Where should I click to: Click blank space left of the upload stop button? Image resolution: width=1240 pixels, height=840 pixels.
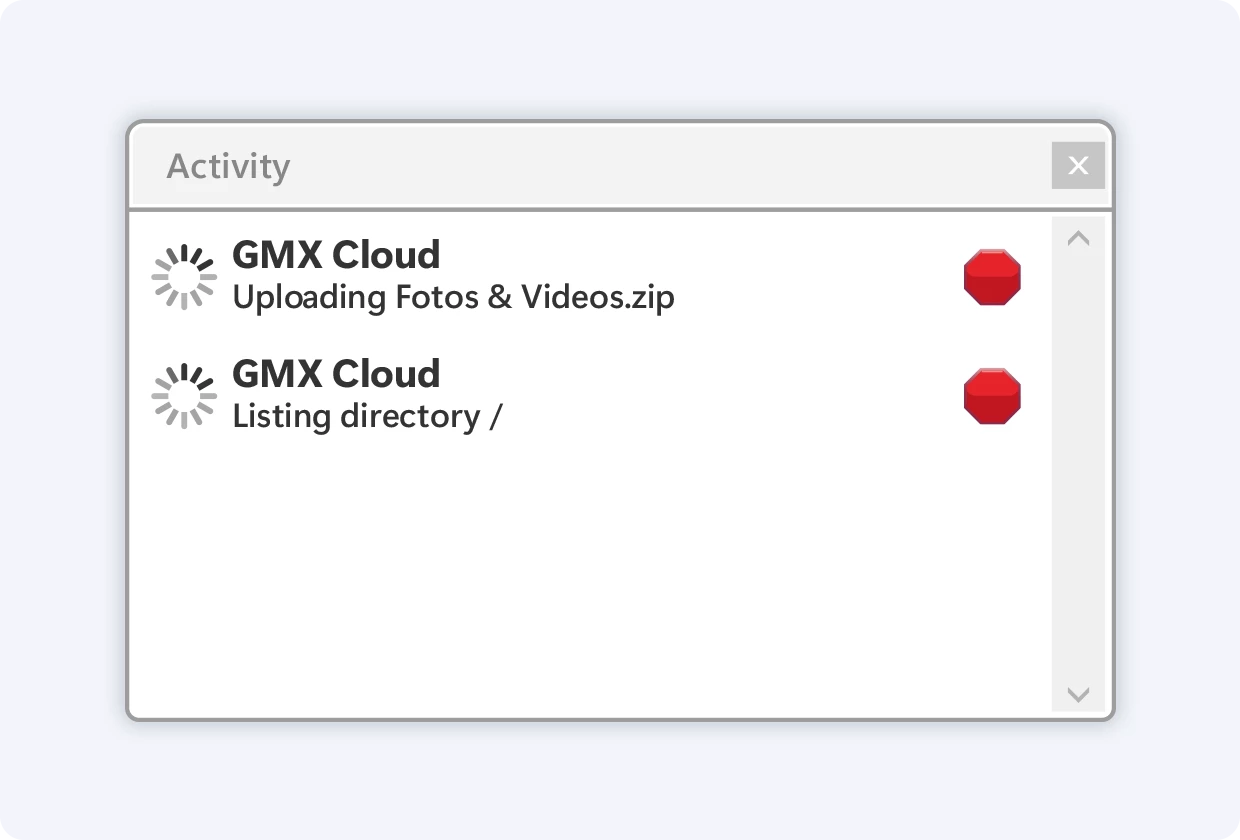[820, 278]
